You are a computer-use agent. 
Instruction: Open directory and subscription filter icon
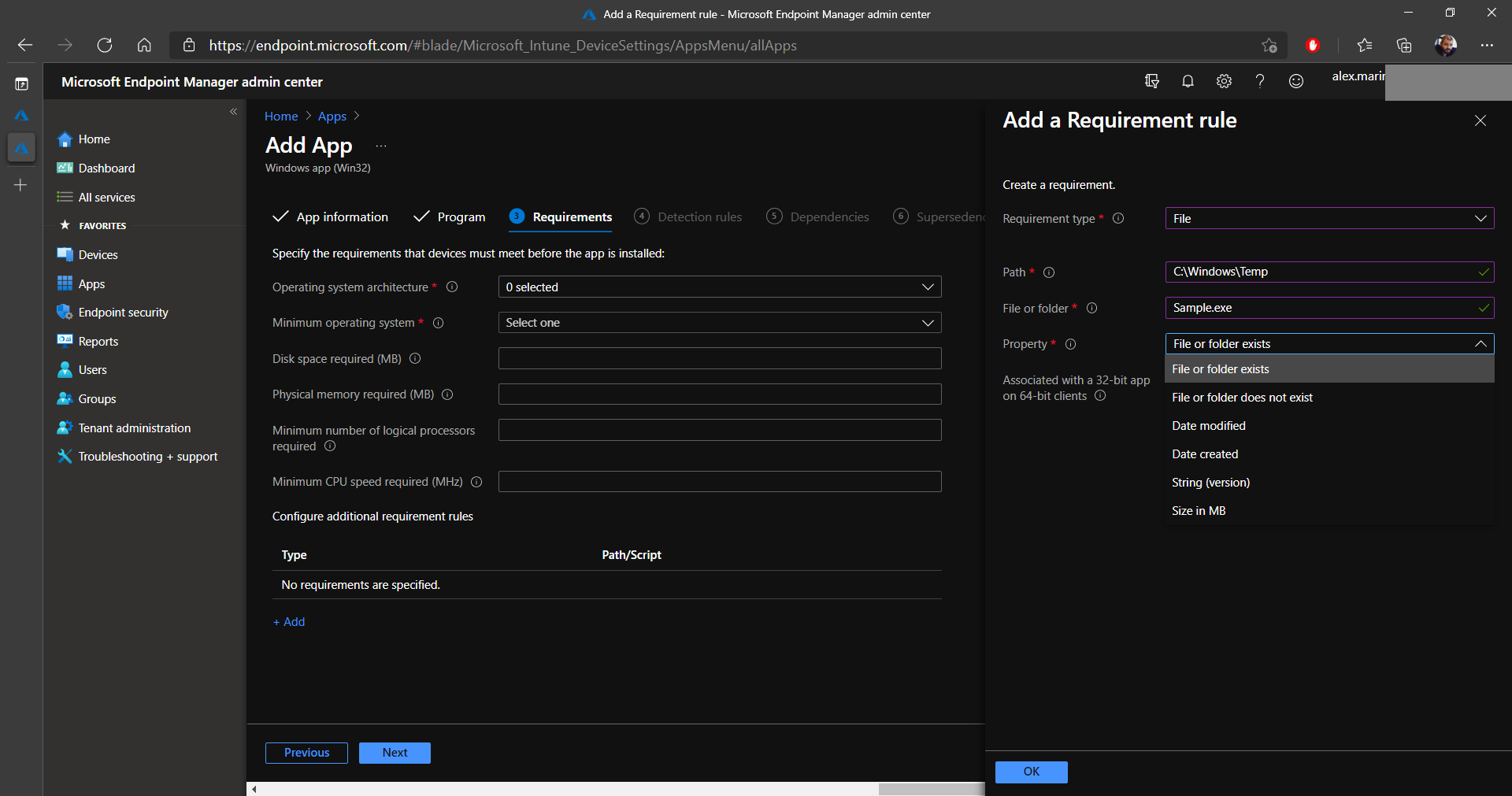click(x=1151, y=81)
